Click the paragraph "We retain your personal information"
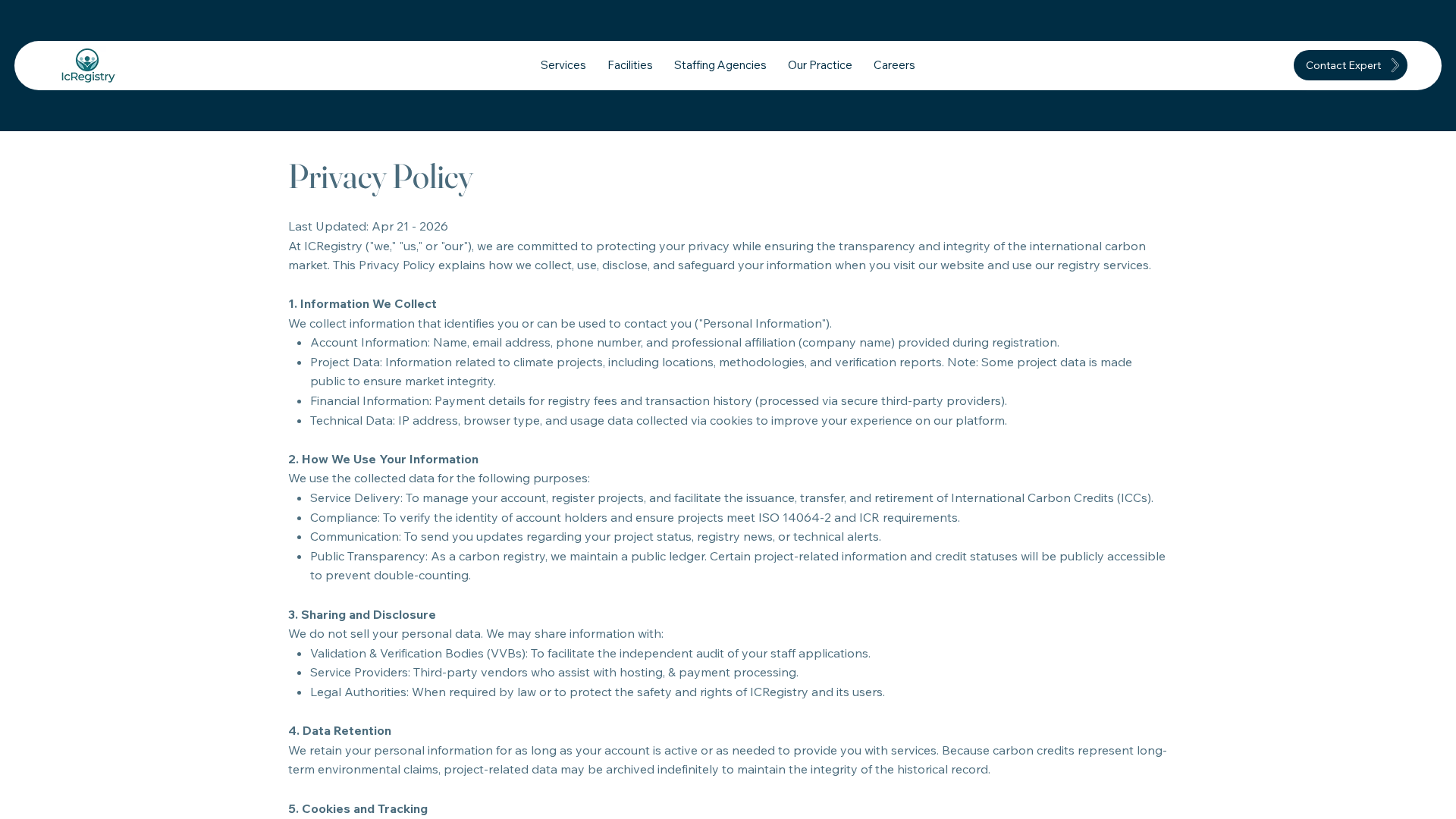The width and height of the screenshot is (1456, 819). pos(727,760)
